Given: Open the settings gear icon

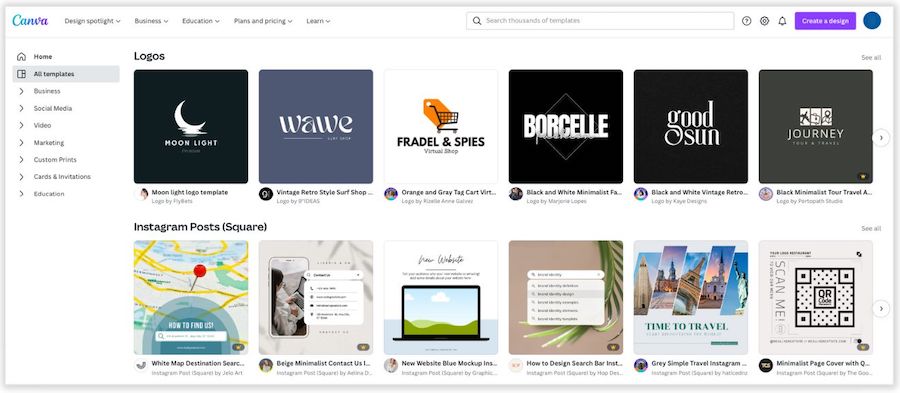Looking at the screenshot, I should (x=764, y=21).
